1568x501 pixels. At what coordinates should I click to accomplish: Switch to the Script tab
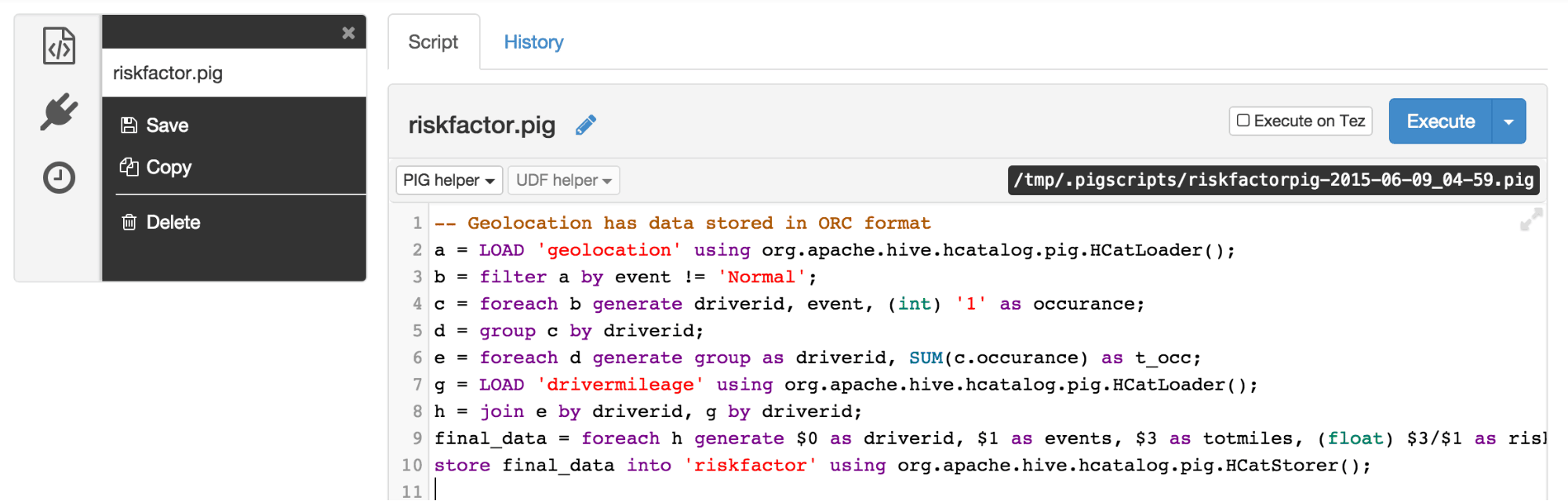433,42
